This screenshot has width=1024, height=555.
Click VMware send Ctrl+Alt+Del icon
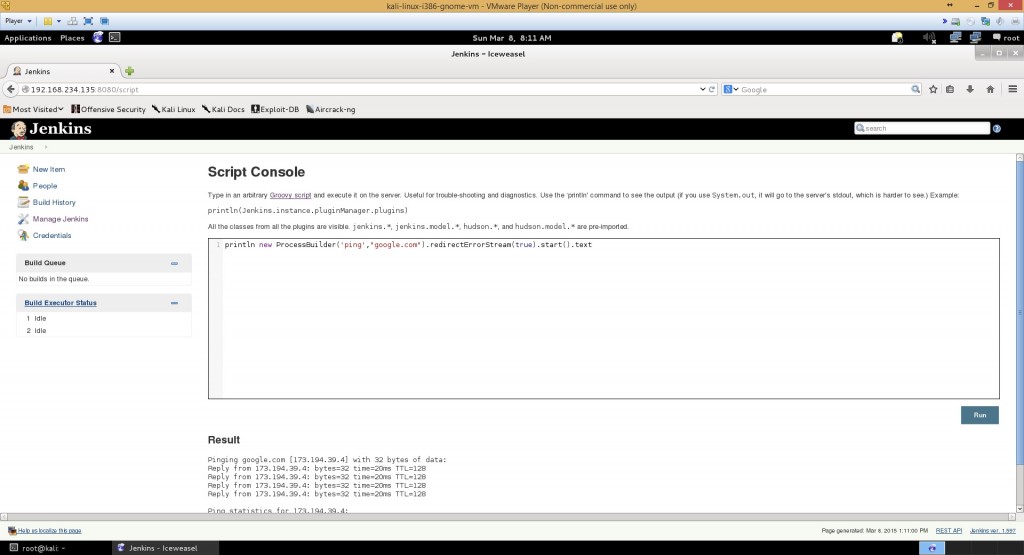click(72, 21)
